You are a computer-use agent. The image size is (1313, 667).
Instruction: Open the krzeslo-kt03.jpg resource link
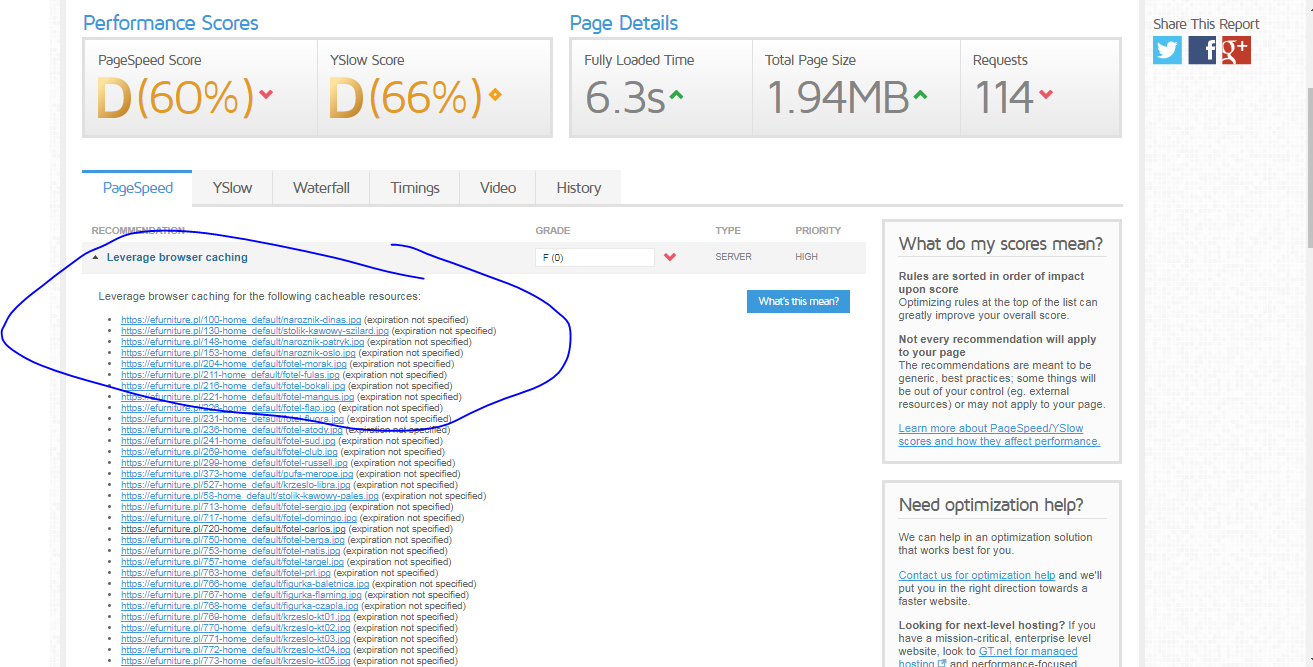[x=236, y=639]
